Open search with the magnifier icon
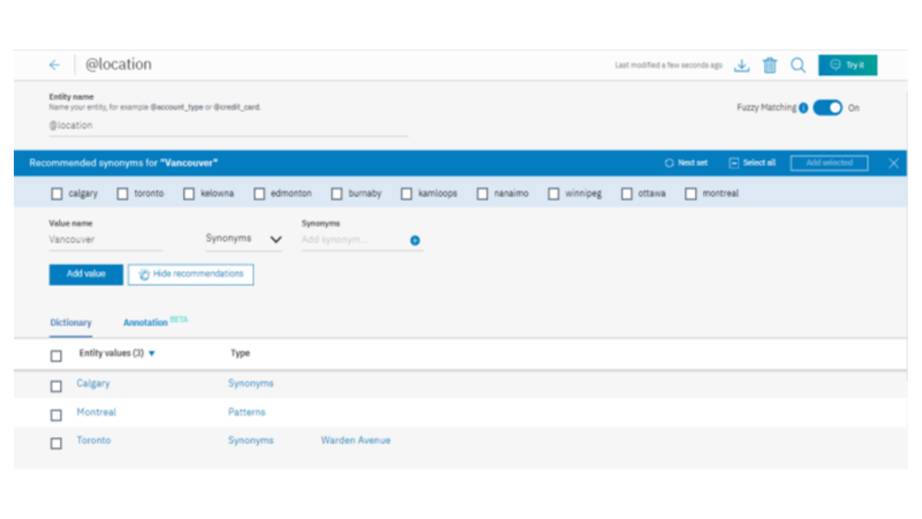Screen dimensions: 922x519 click(x=798, y=65)
